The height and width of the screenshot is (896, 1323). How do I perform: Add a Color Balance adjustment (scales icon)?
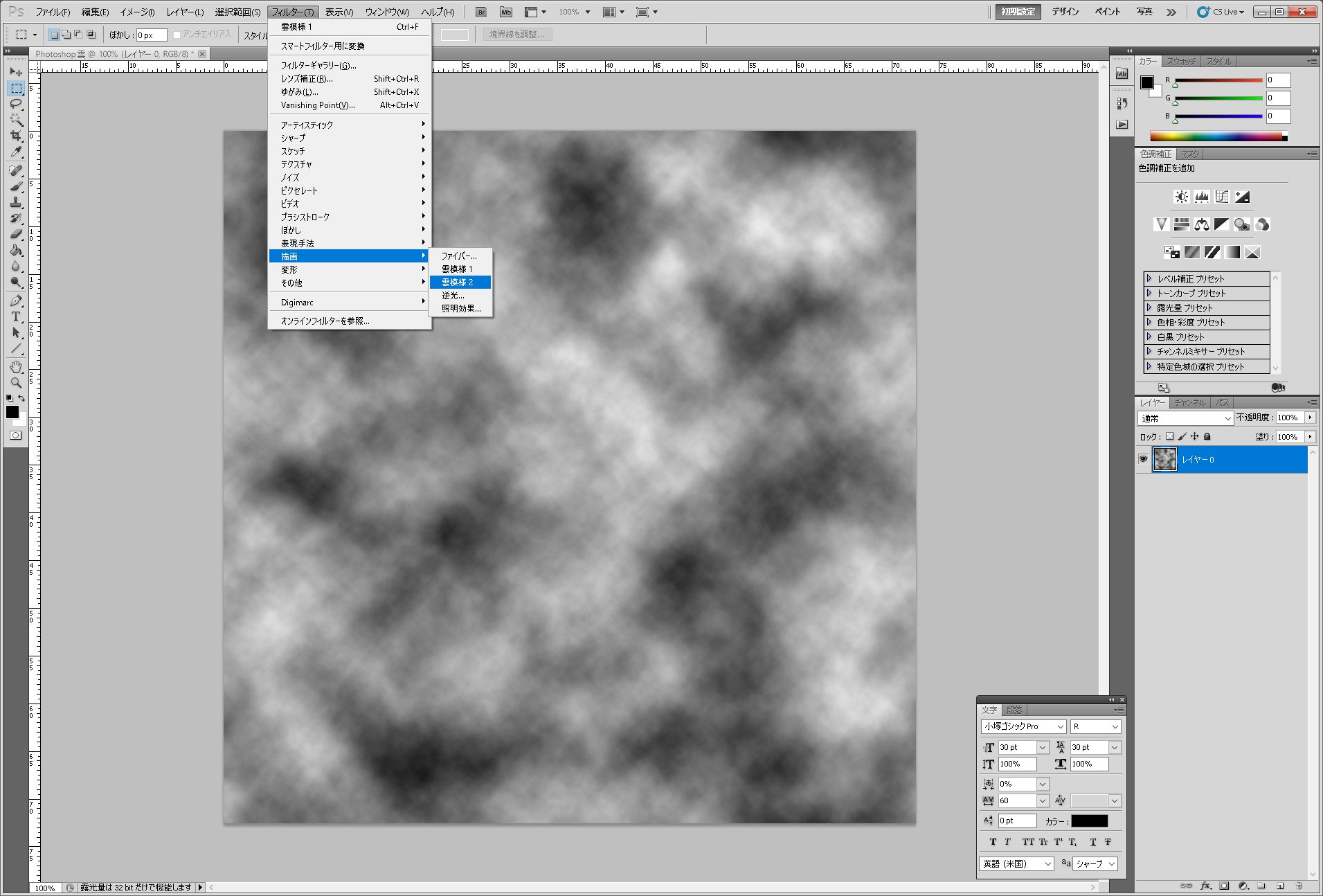coord(1201,224)
